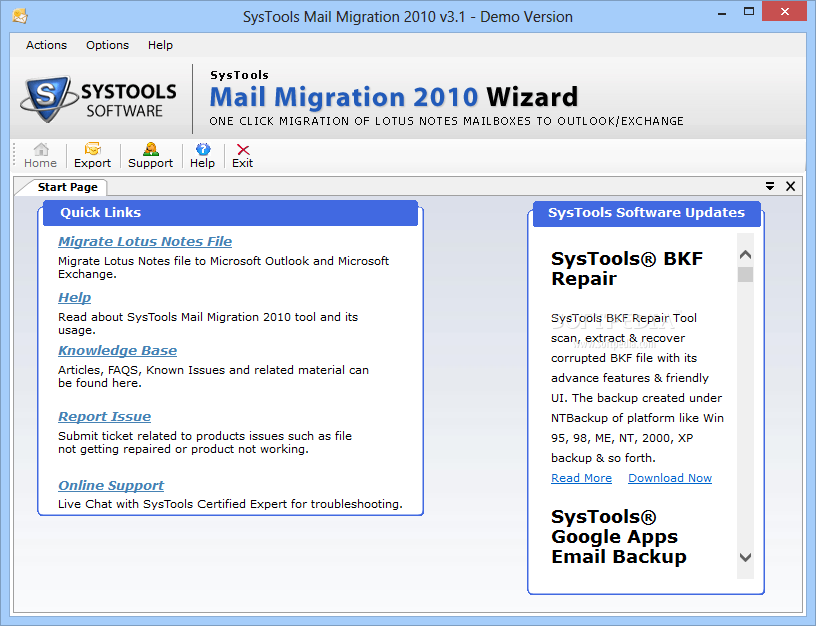Image resolution: width=816 pixels, height=626 pixels.
Task: Close the Start Page tab panel
Action: pos(790,186)
